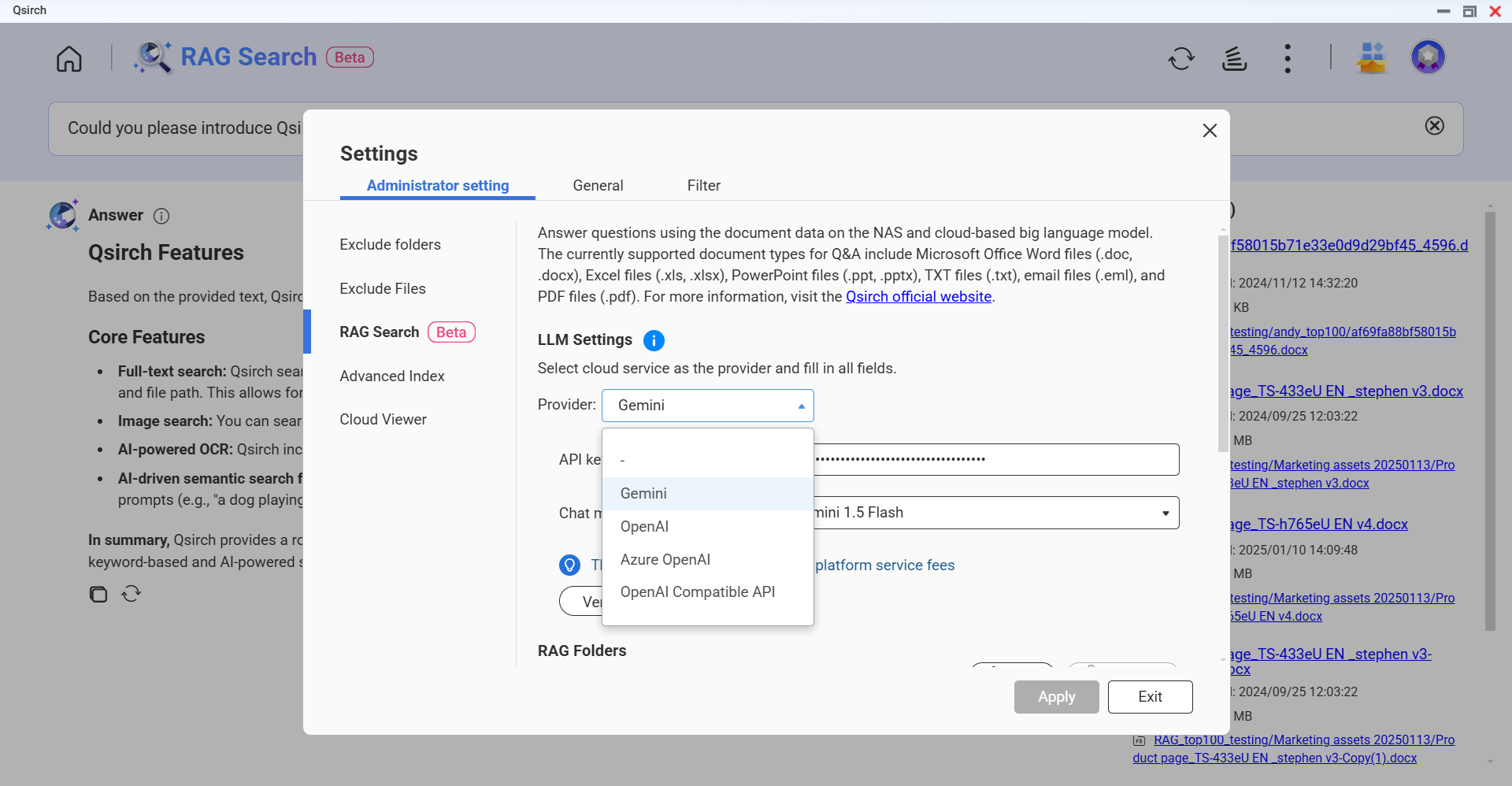Click the 2025/01/10 14:09:48 timestamp

1298,551
